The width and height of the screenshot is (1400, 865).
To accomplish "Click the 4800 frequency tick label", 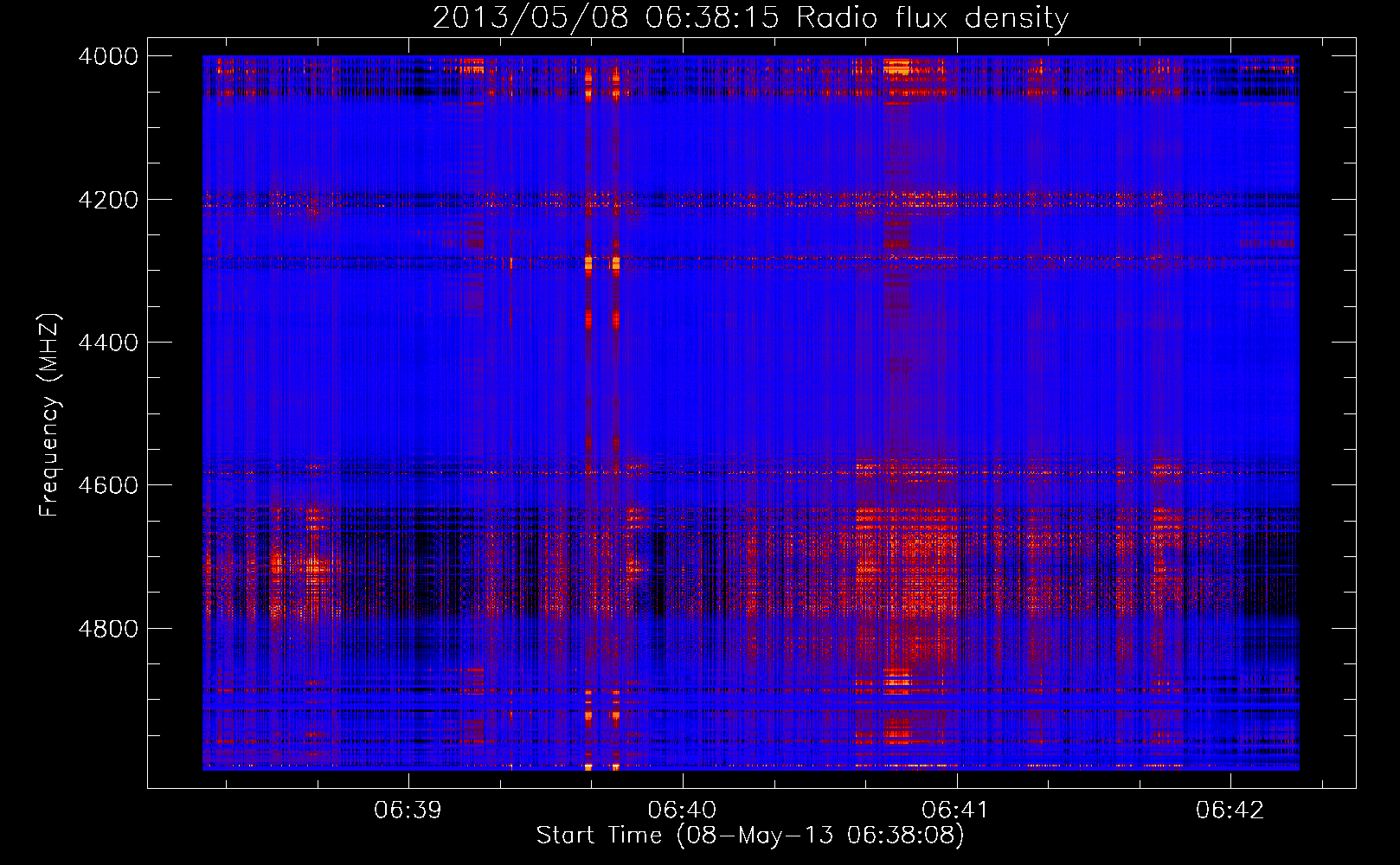I will coord(108,629).
